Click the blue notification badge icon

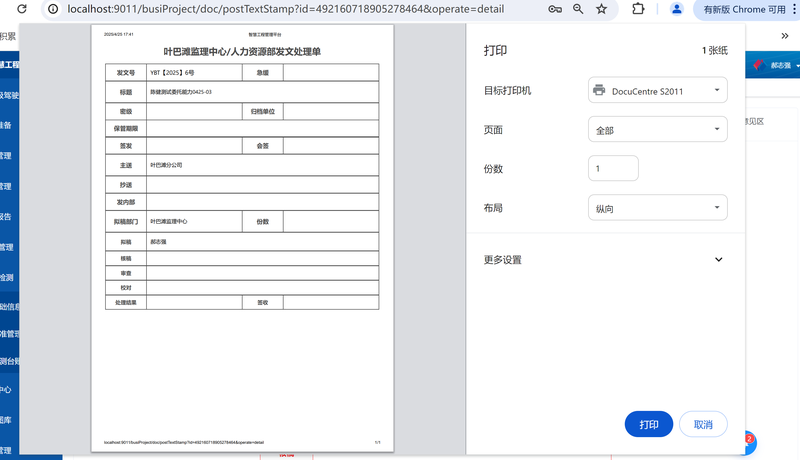747,441
